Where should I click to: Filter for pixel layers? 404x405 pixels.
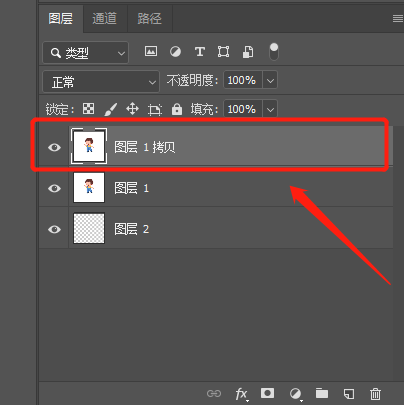[x=151, y=51]
